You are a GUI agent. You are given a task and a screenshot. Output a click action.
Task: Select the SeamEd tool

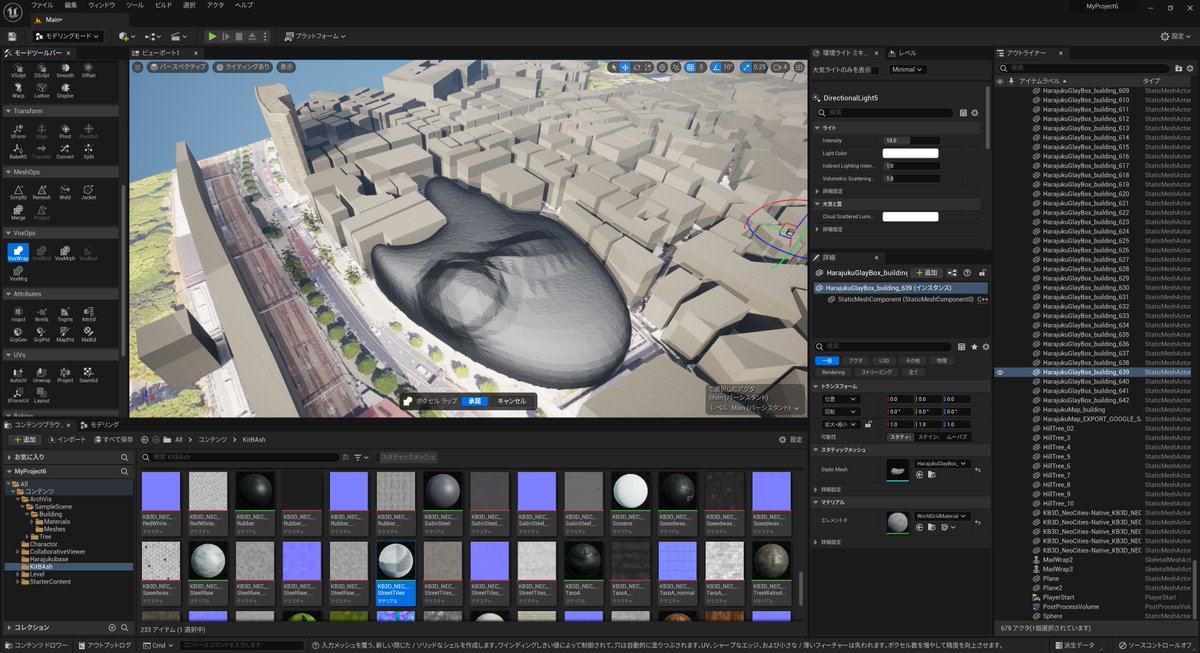[x=89, y=375]
